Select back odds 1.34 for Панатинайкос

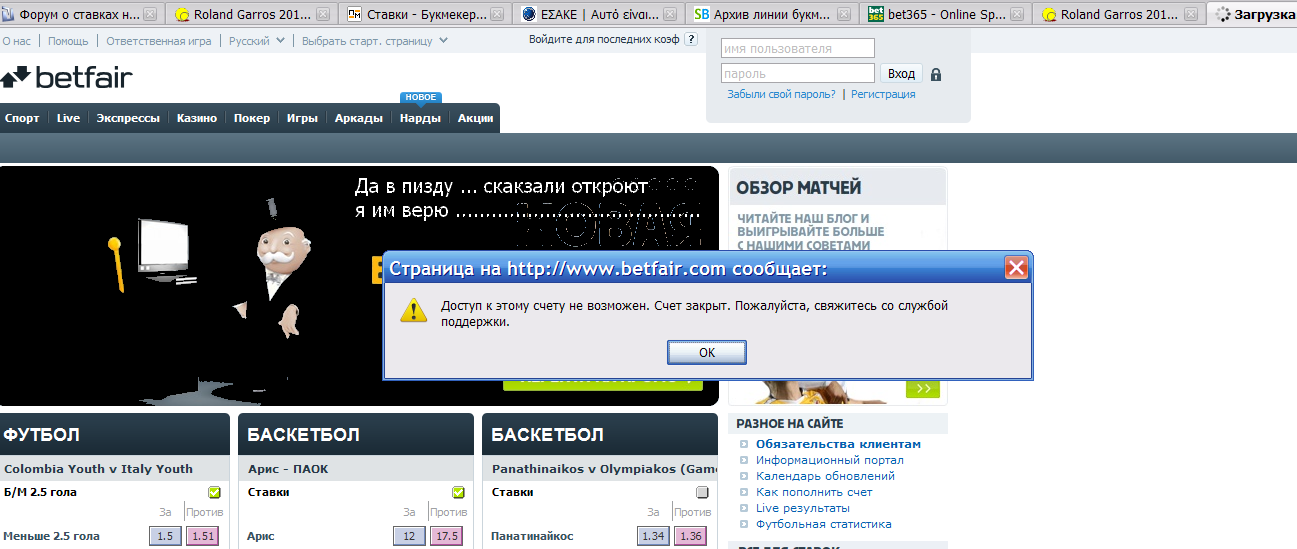pos(653,536)
